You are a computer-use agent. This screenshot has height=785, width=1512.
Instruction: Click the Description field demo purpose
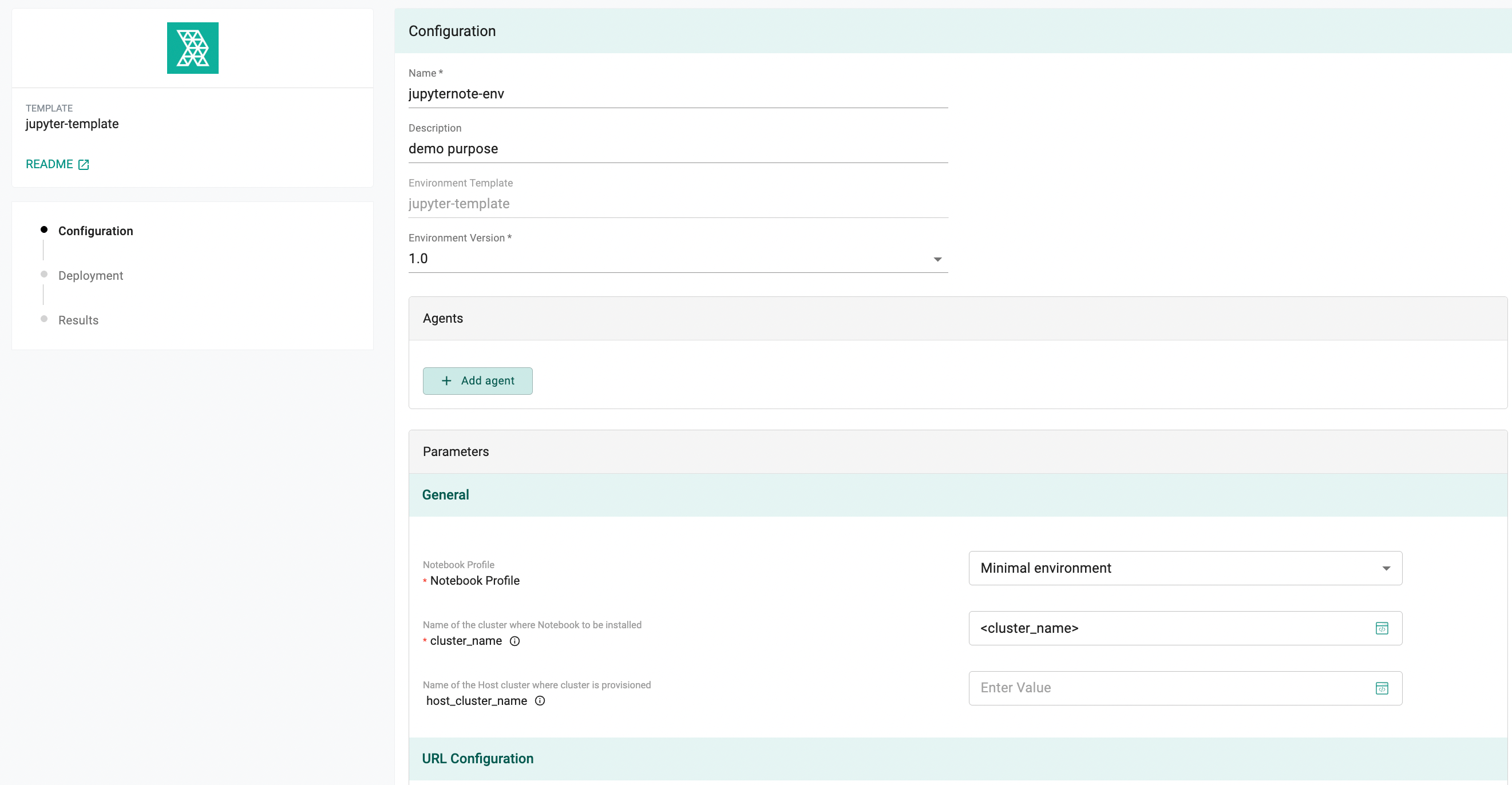coord(678,149)
